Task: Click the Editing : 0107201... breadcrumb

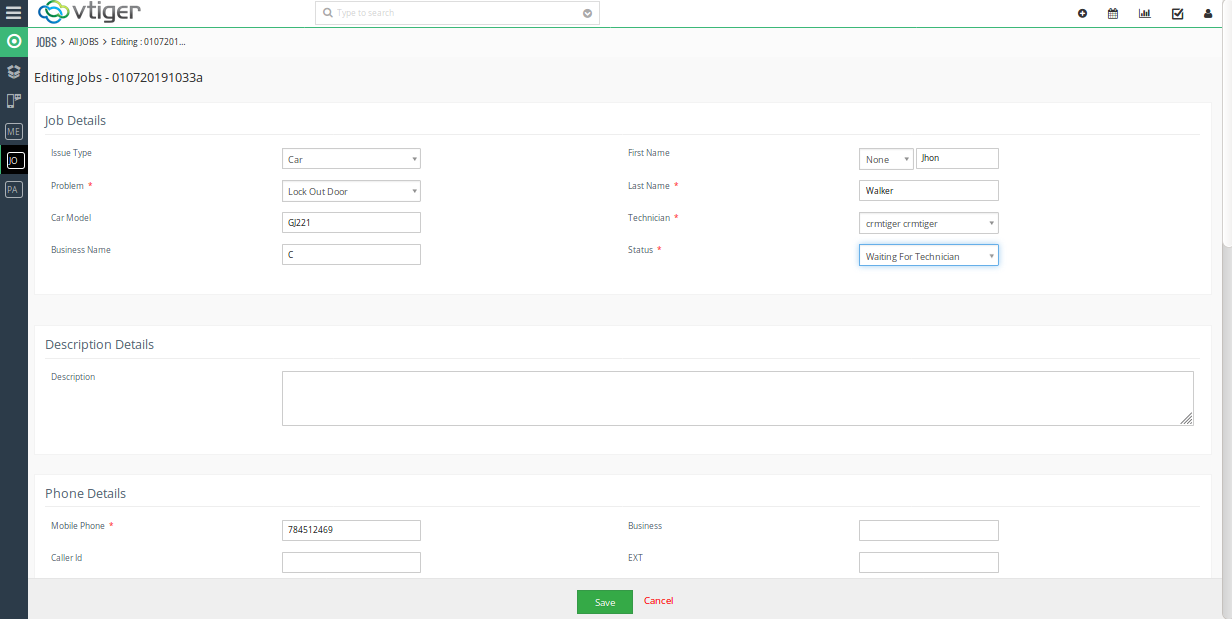Action: (x=148, y=42)
